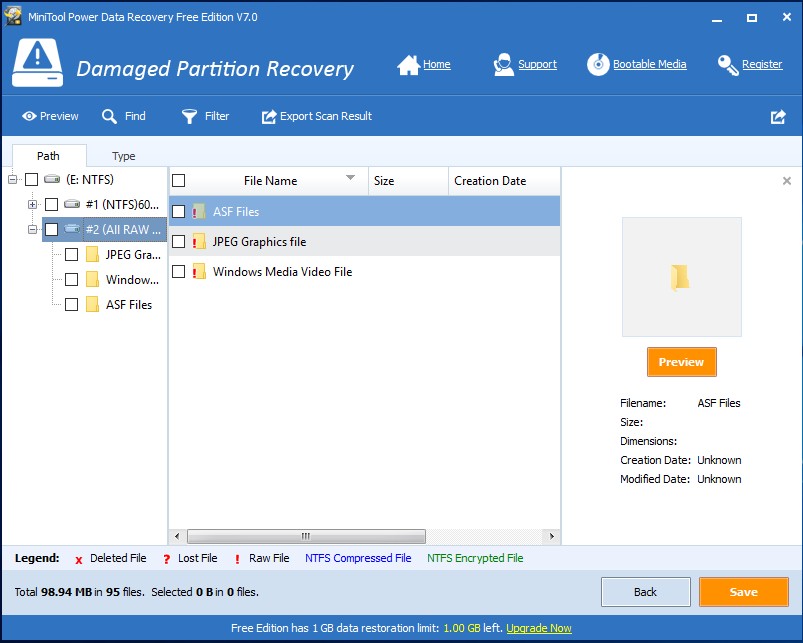Screen dimensions: 803x643
Task: Open the Preview tool in the toolbar
Action: tap(50, 115)
